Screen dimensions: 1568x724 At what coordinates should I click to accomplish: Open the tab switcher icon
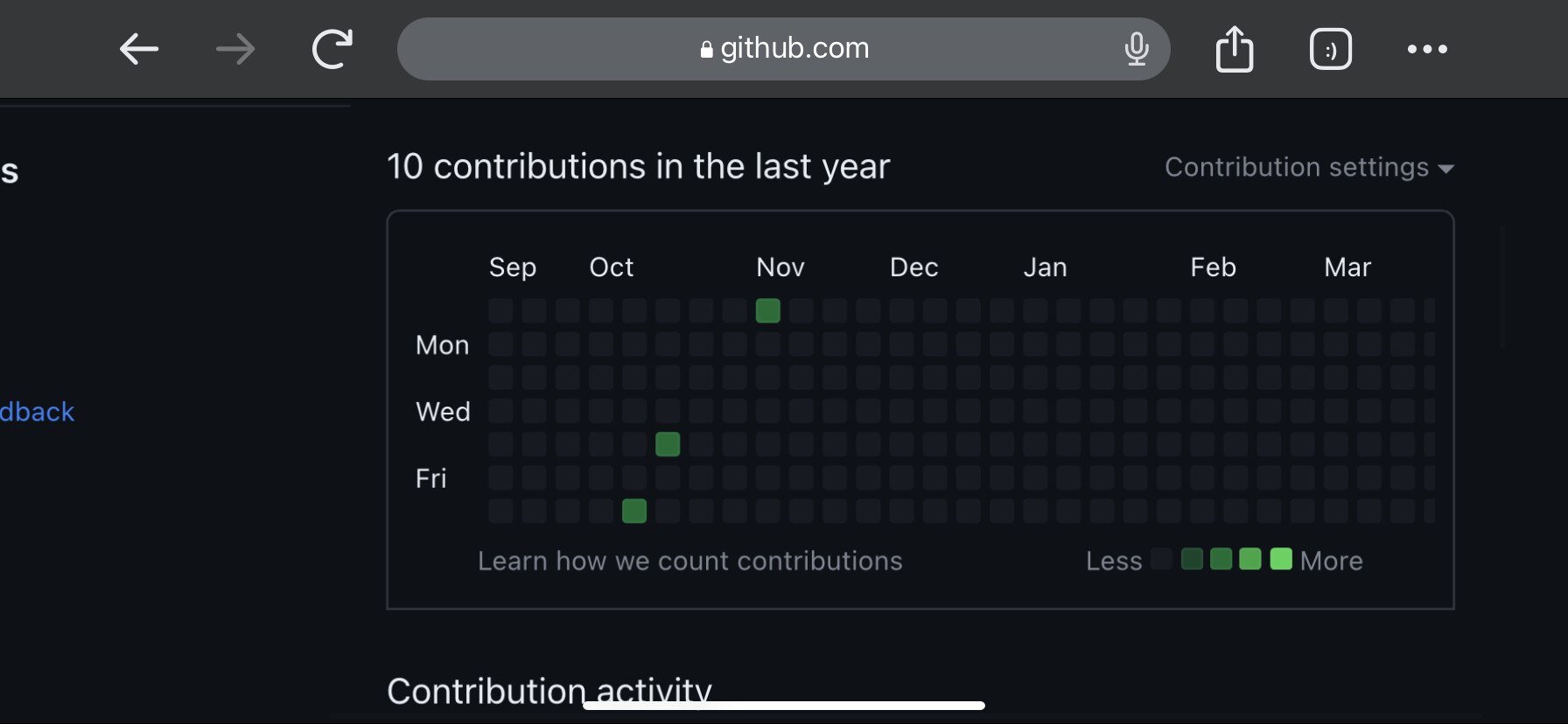tap(1331, 49)
